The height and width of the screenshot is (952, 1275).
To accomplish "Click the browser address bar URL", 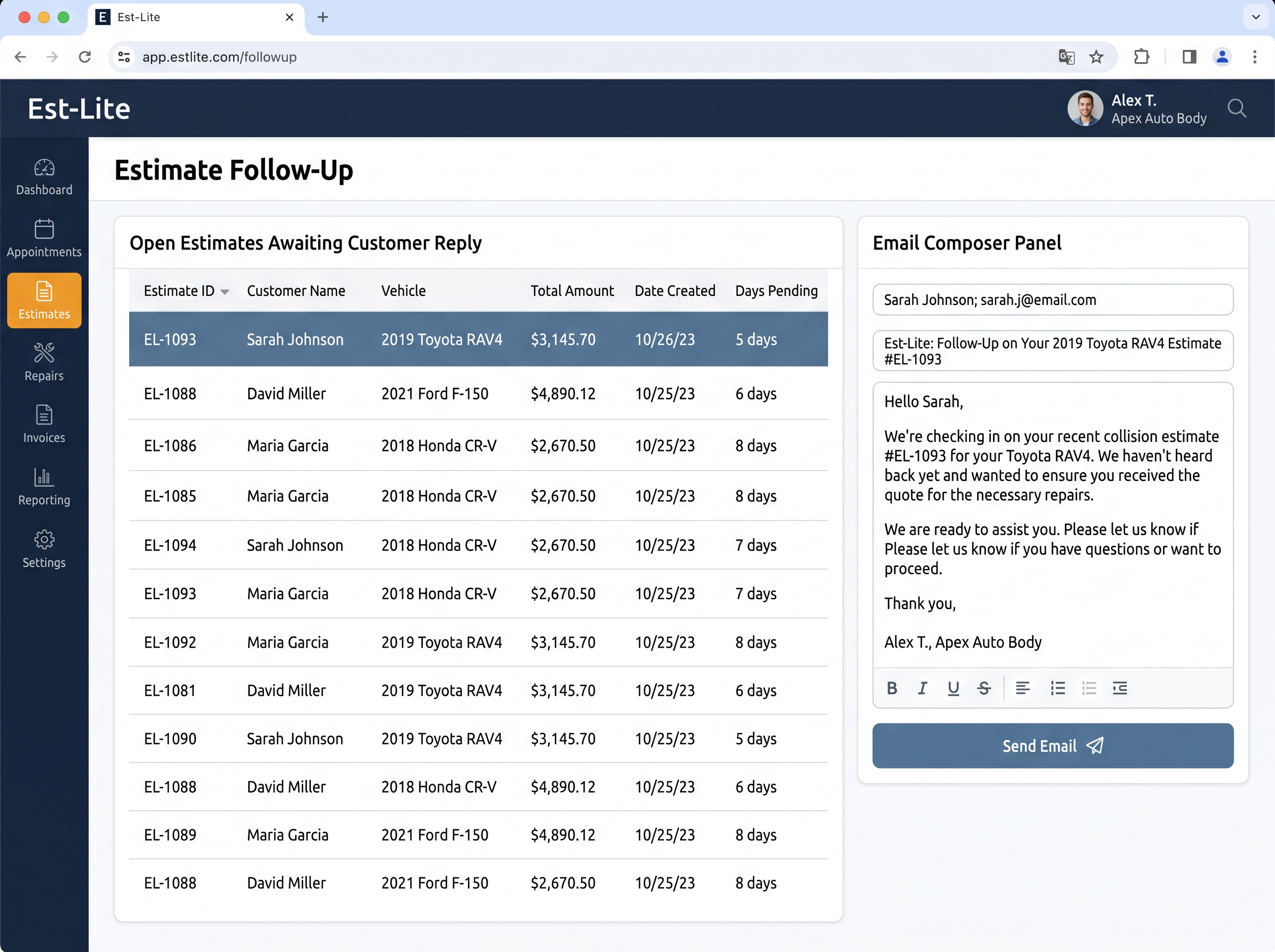I will click(x=219, y=57).
